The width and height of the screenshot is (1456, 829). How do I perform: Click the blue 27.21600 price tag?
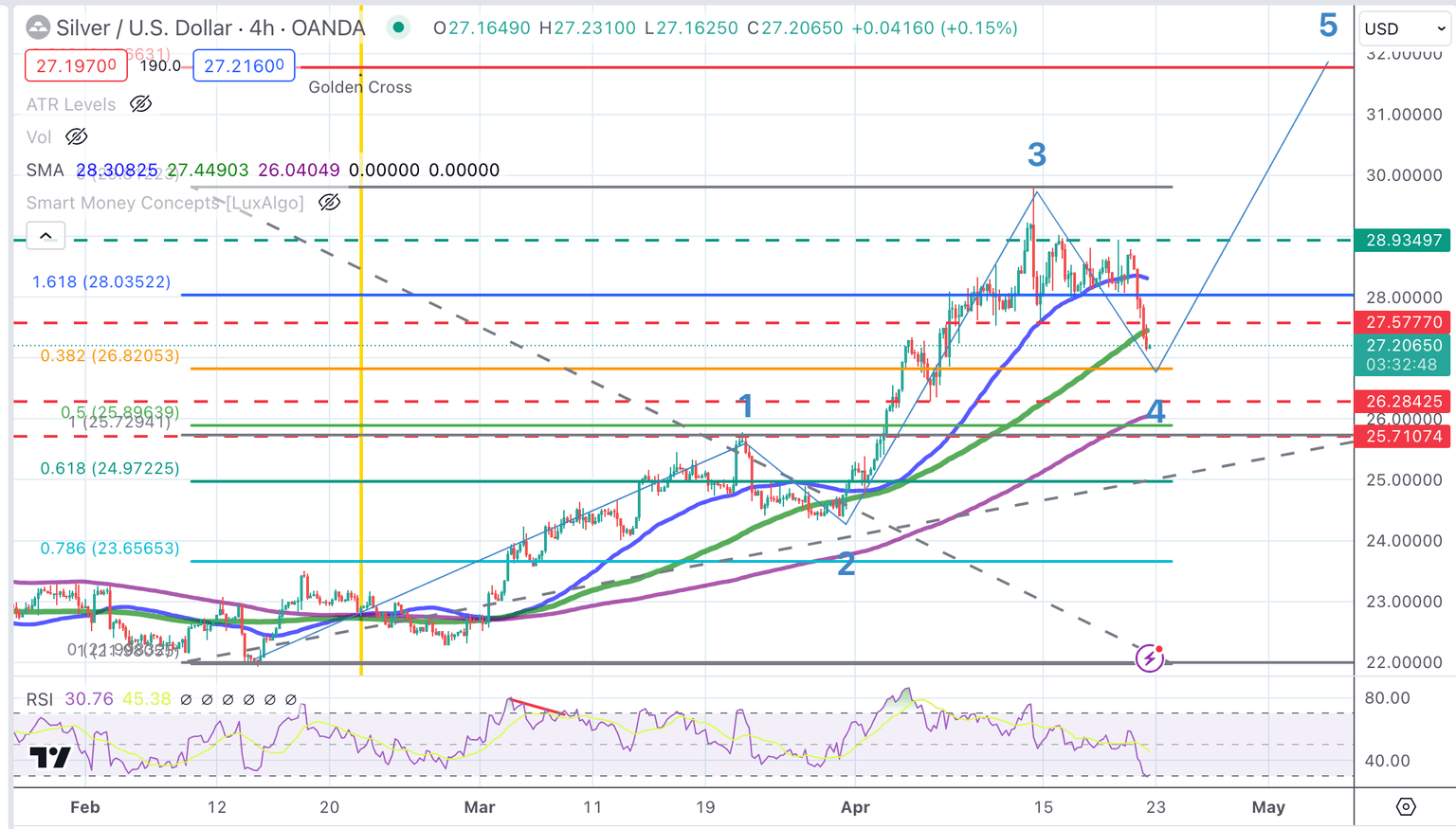[x=244, y=66]
